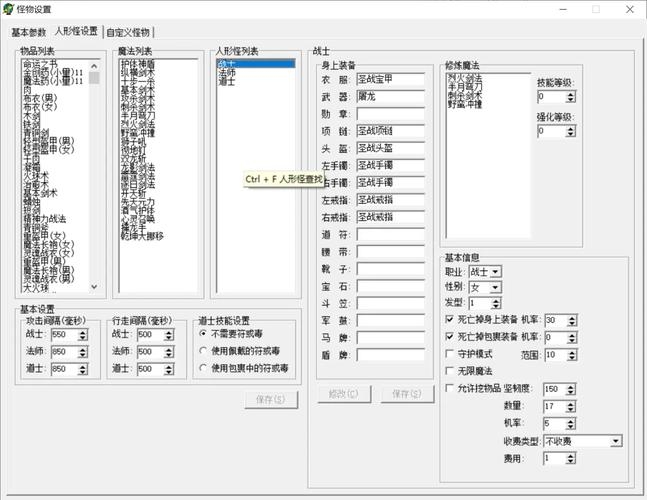
Task: Increase 坚韧度 value using its up arrow
Action: [571, 387]
